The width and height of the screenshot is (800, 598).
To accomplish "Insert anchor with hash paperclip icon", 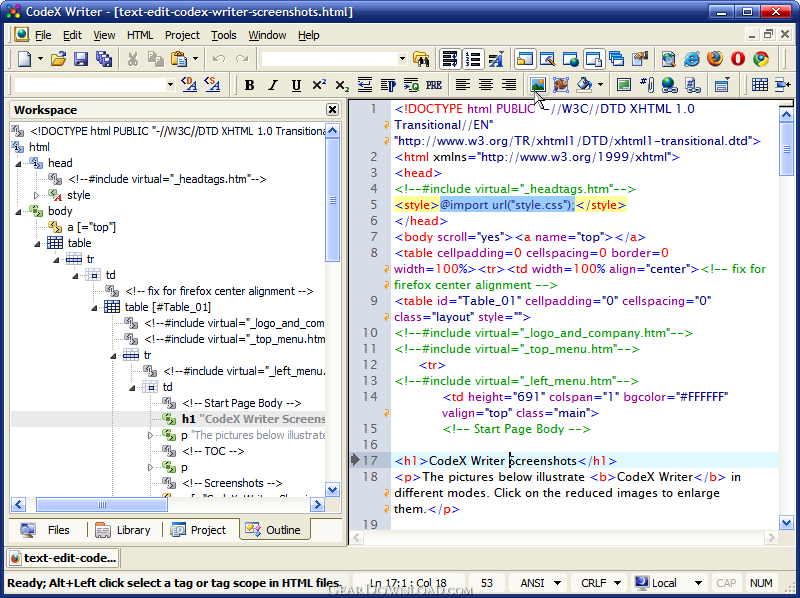I will tap(647, 85).
